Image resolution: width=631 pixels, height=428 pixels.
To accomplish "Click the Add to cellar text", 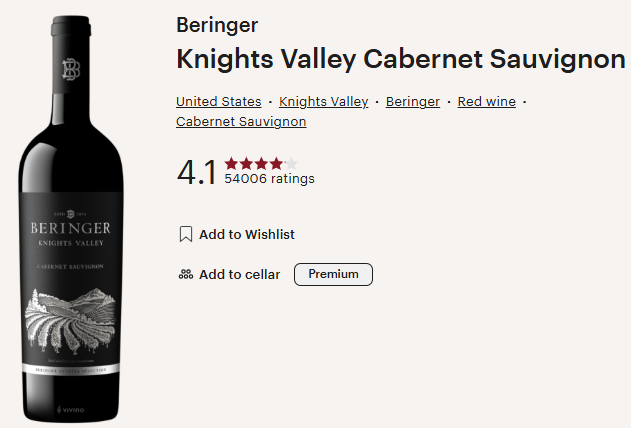I will pos(240,274).
